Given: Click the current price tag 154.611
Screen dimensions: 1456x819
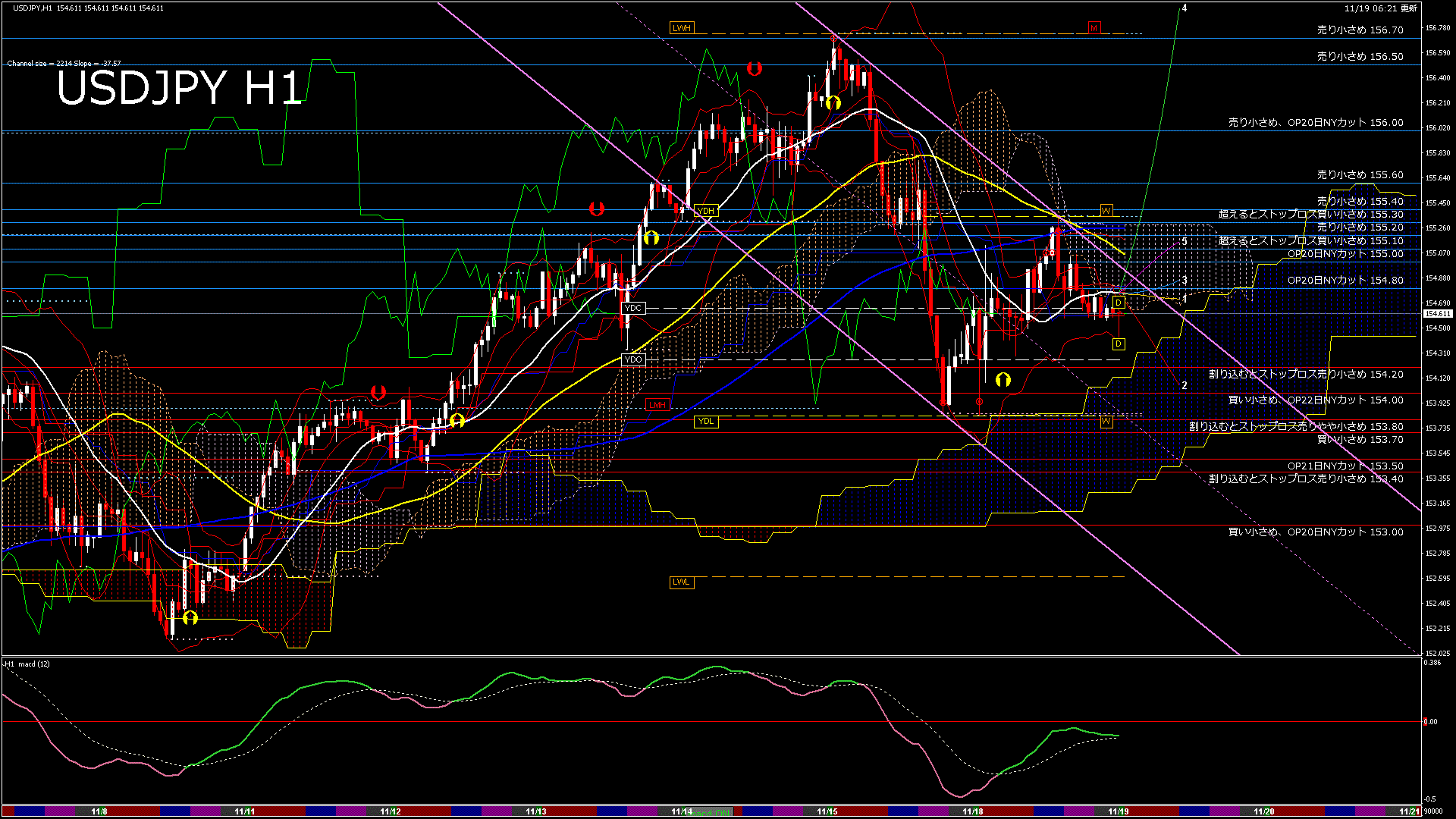Looking at the screenshot, I should pyautogui.click(x=1438, y=313).
